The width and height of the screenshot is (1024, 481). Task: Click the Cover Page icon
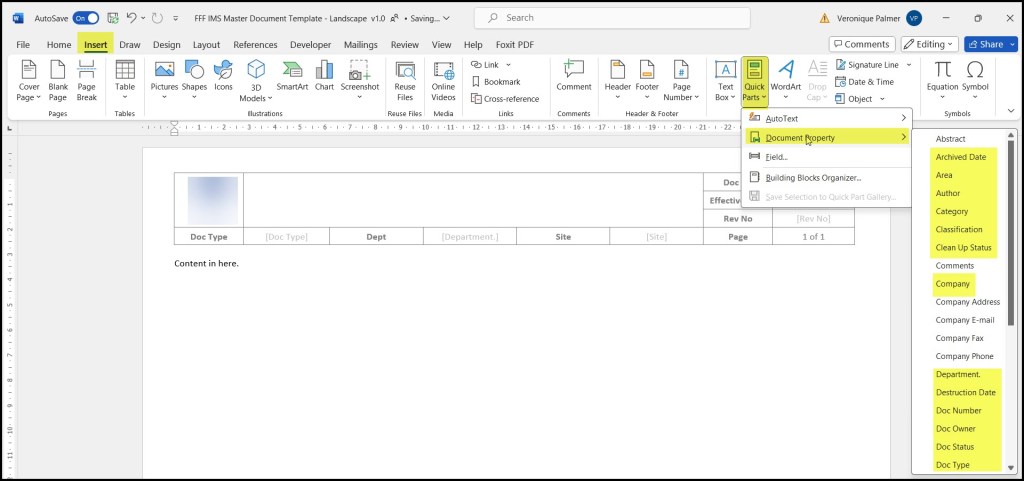pos(29,72)
